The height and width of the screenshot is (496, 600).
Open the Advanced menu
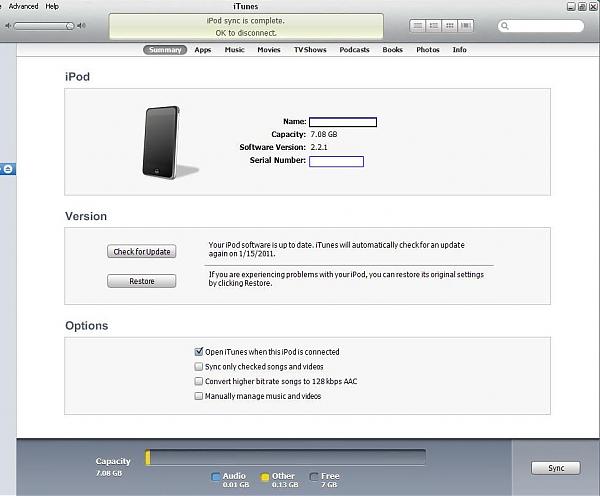pos(23,6)
